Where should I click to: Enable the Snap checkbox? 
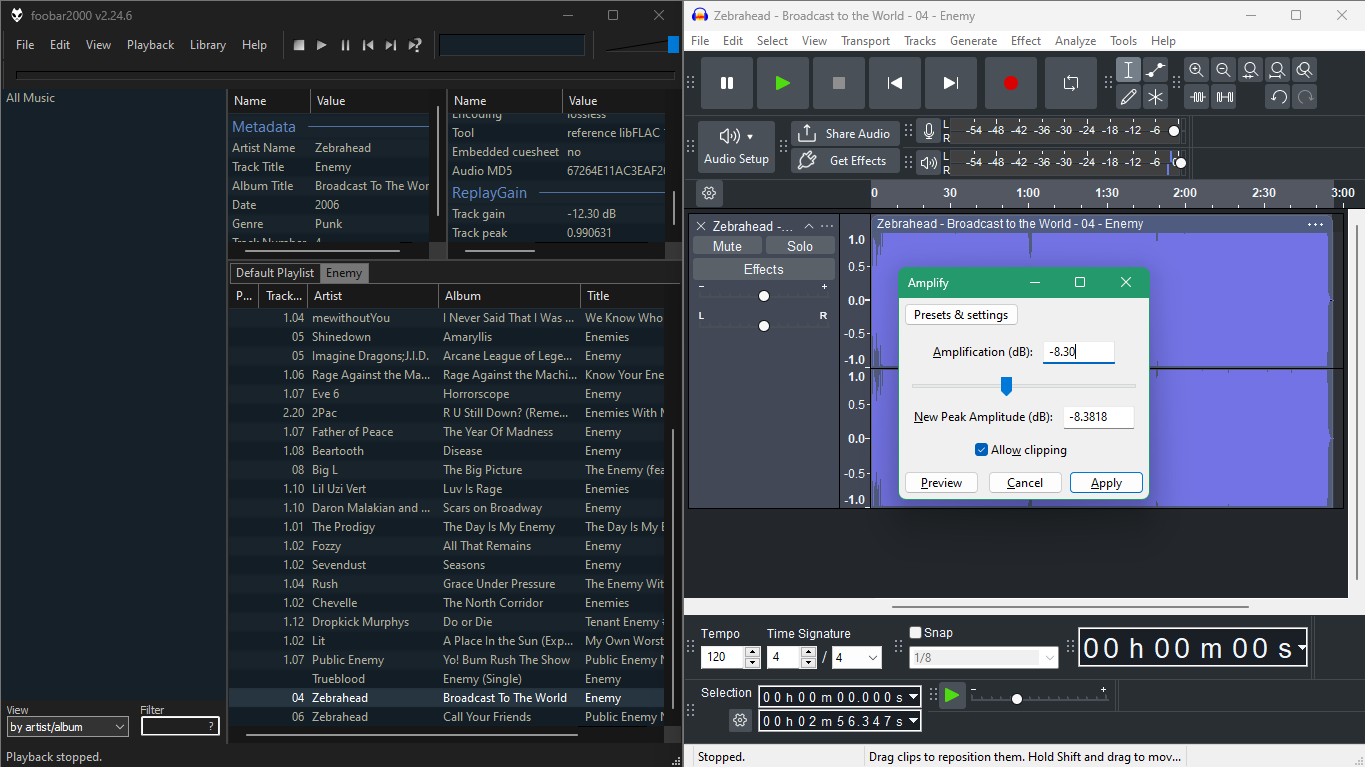(x=916, y=632)
